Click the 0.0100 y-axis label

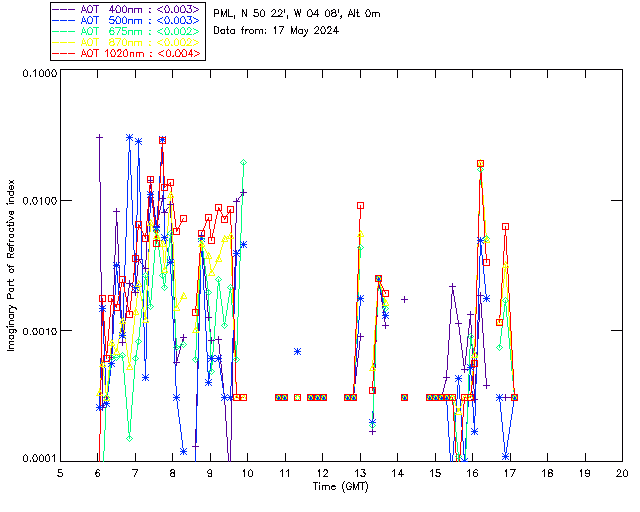[39, 201]
